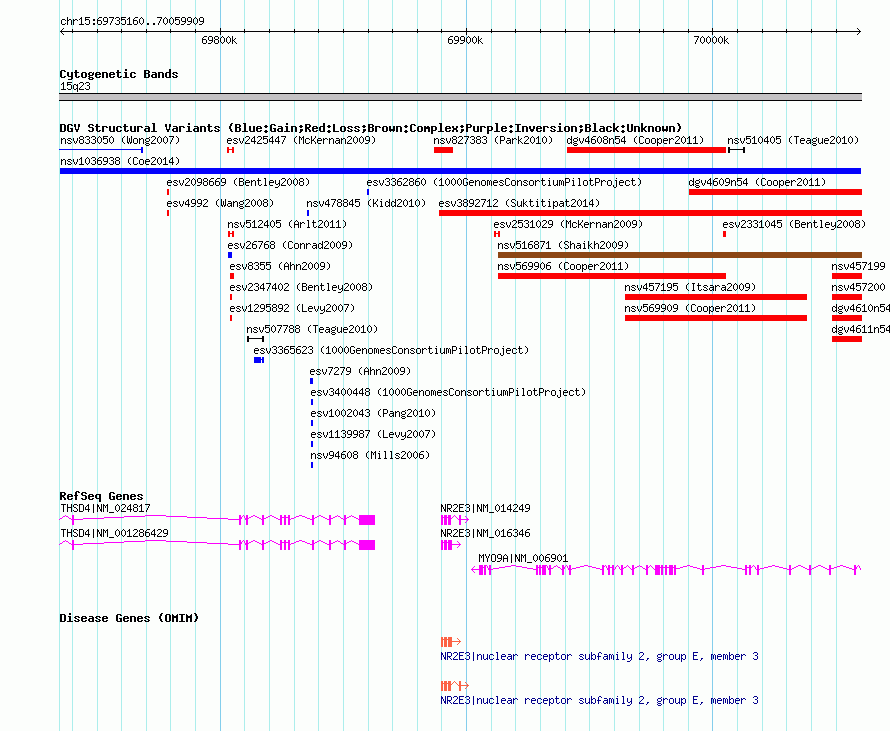
Task: Open the nsv457195 (Itsara2009) label
Action: pos(690,287)
